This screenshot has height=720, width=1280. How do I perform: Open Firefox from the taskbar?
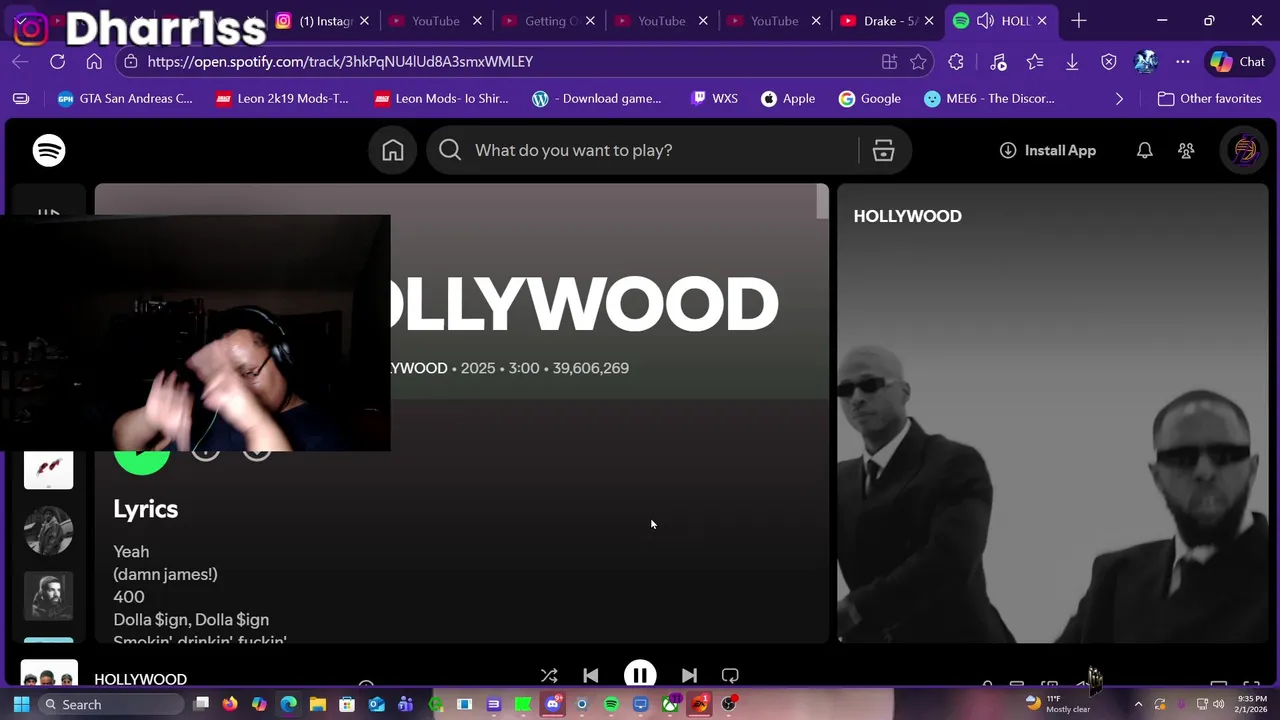point(230,704)
